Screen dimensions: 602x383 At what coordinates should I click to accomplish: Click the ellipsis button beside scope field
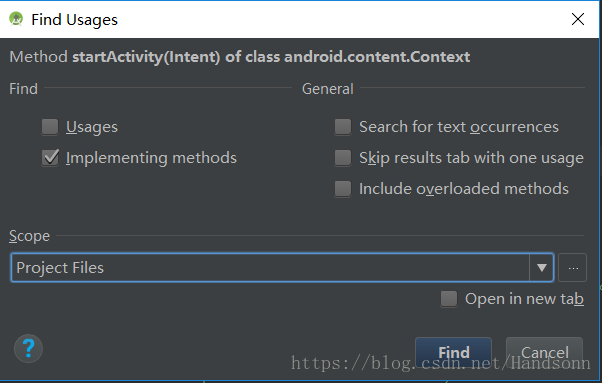coord(572,267)
